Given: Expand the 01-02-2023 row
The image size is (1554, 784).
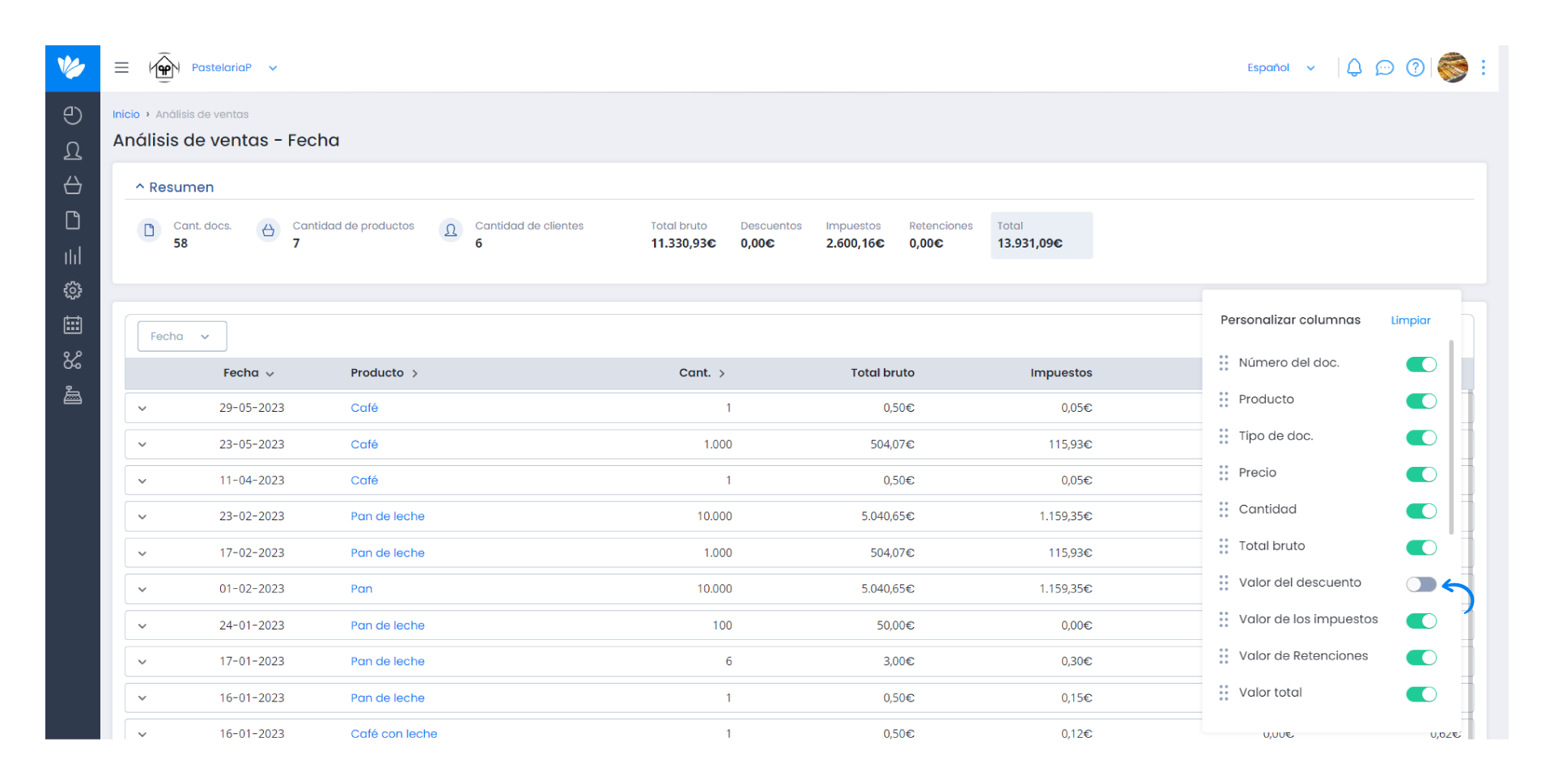Looking at the screenshot, I should coord(142,589).
